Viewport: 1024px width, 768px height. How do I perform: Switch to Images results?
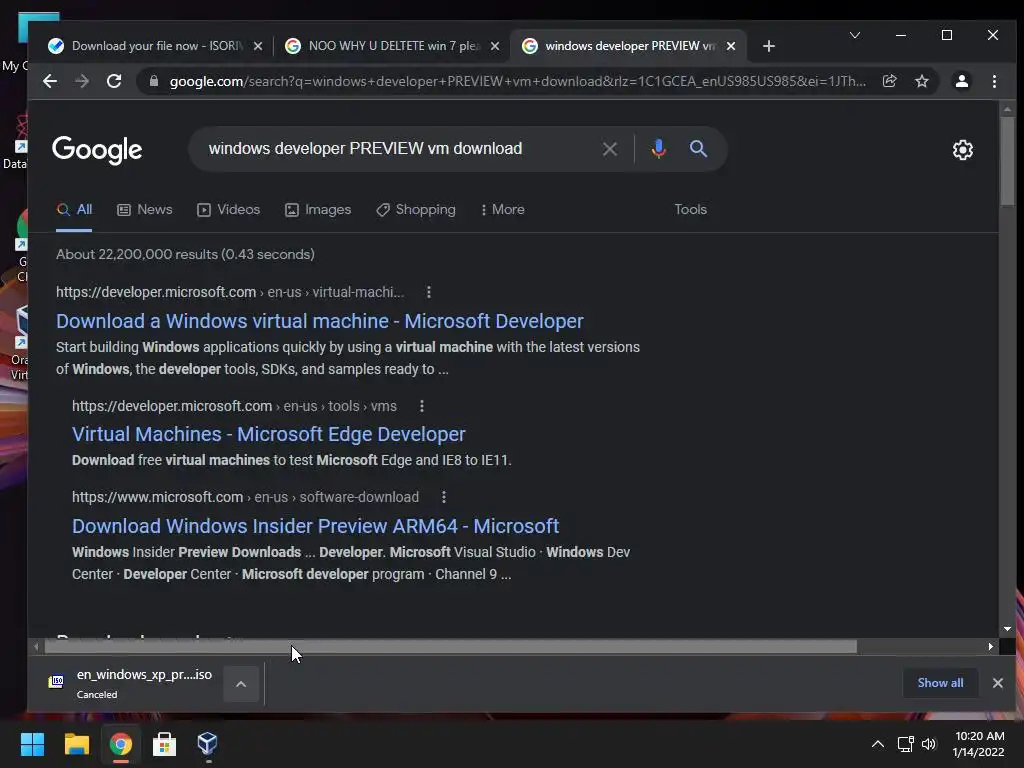(x=318, y=210)
